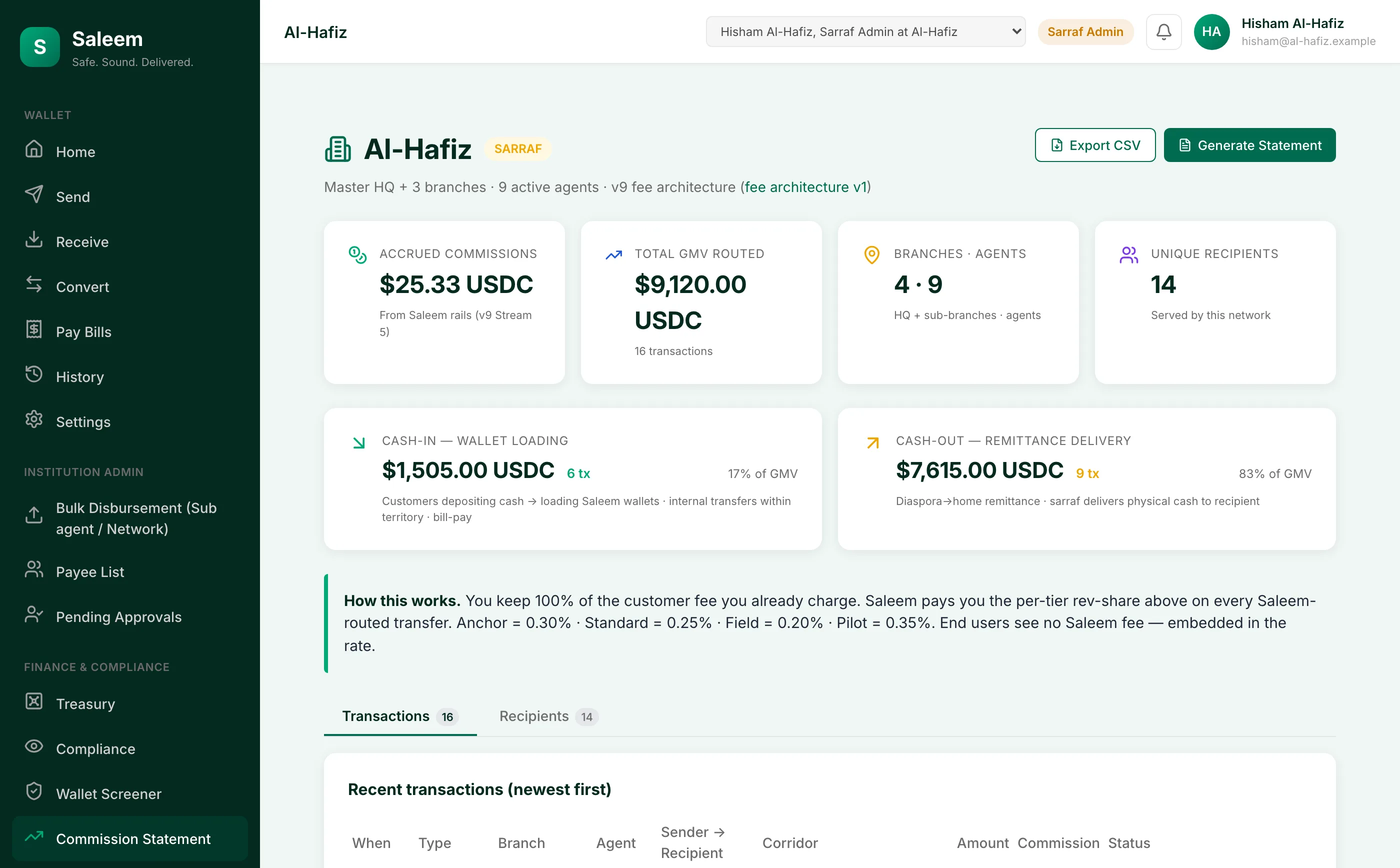
Task: Open the Hisham Al-Hafiz role selector dropdown
Action: pyautogui.click(x=865, y=31)
